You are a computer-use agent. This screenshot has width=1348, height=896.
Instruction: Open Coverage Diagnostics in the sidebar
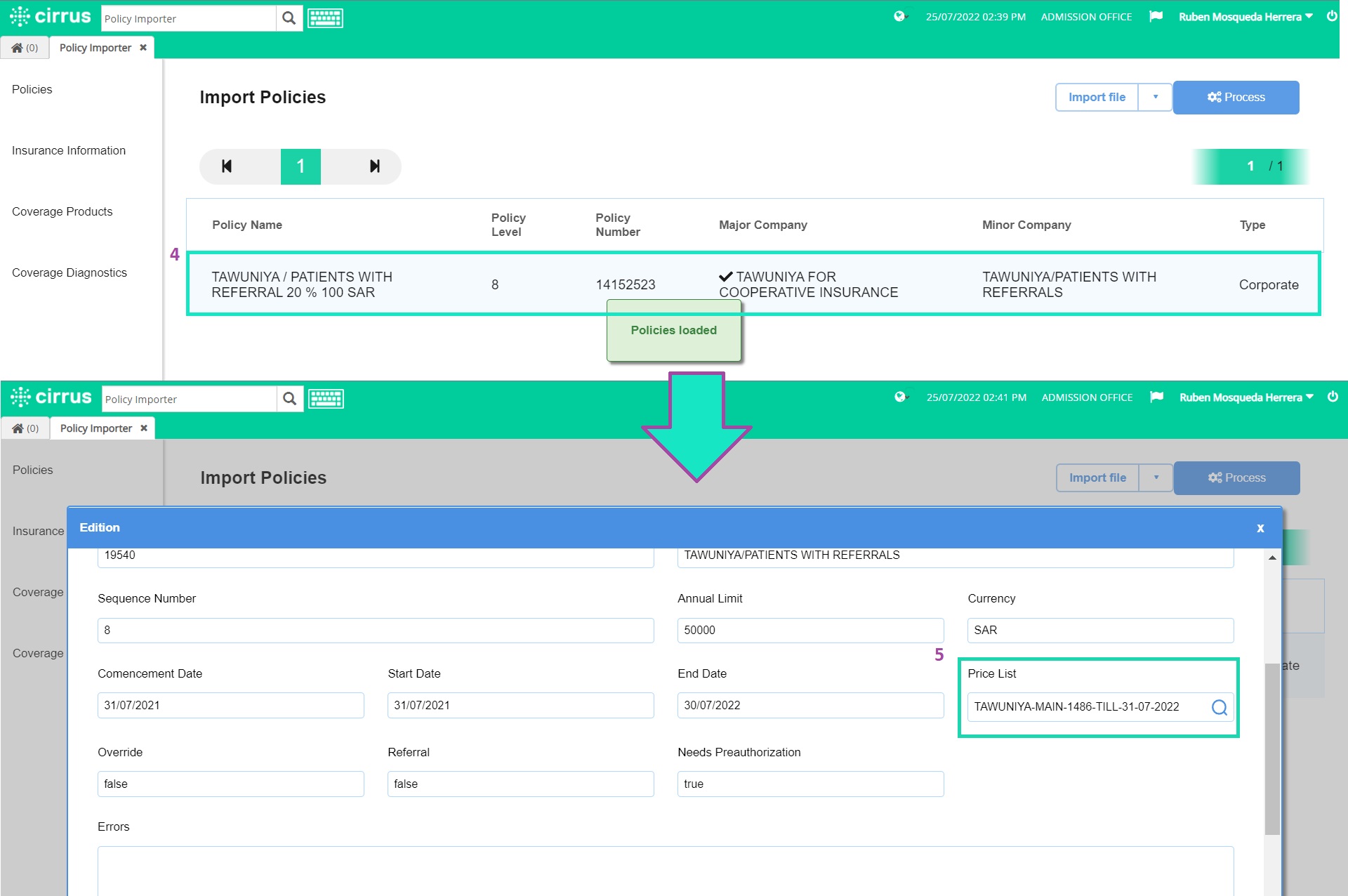coord(70,272)
